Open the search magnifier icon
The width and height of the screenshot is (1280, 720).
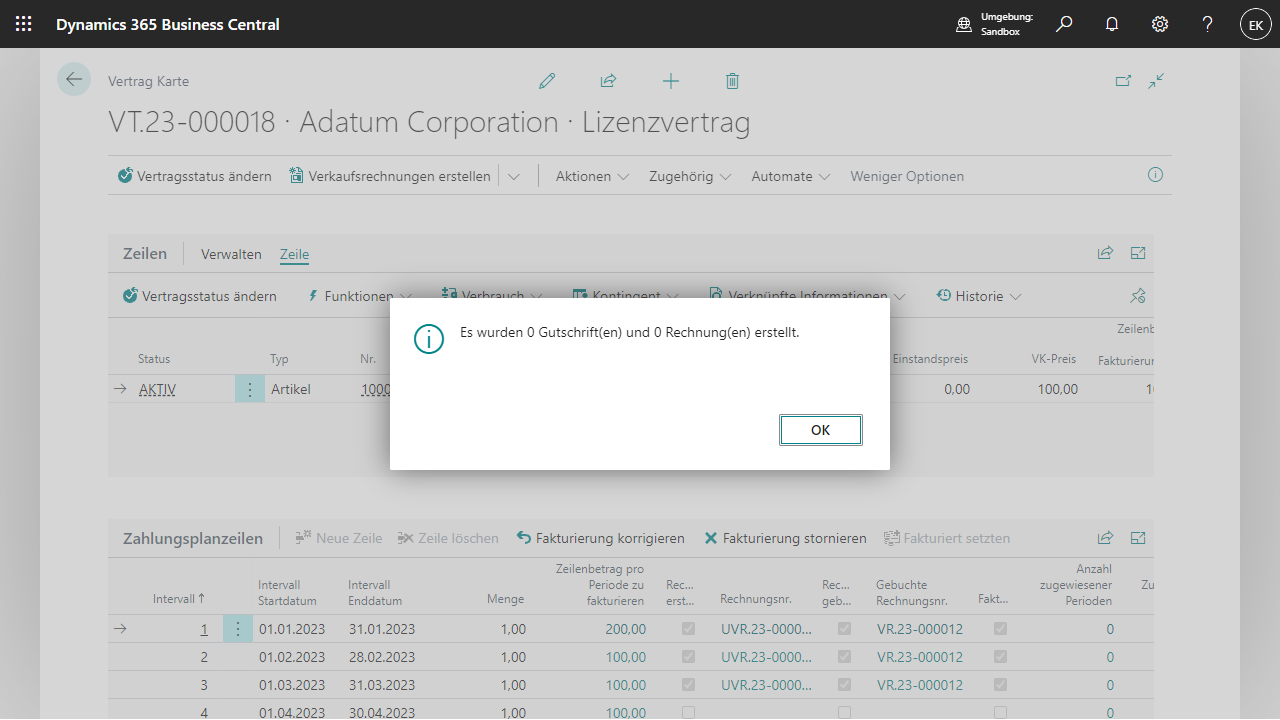(x=1064, y=24)
